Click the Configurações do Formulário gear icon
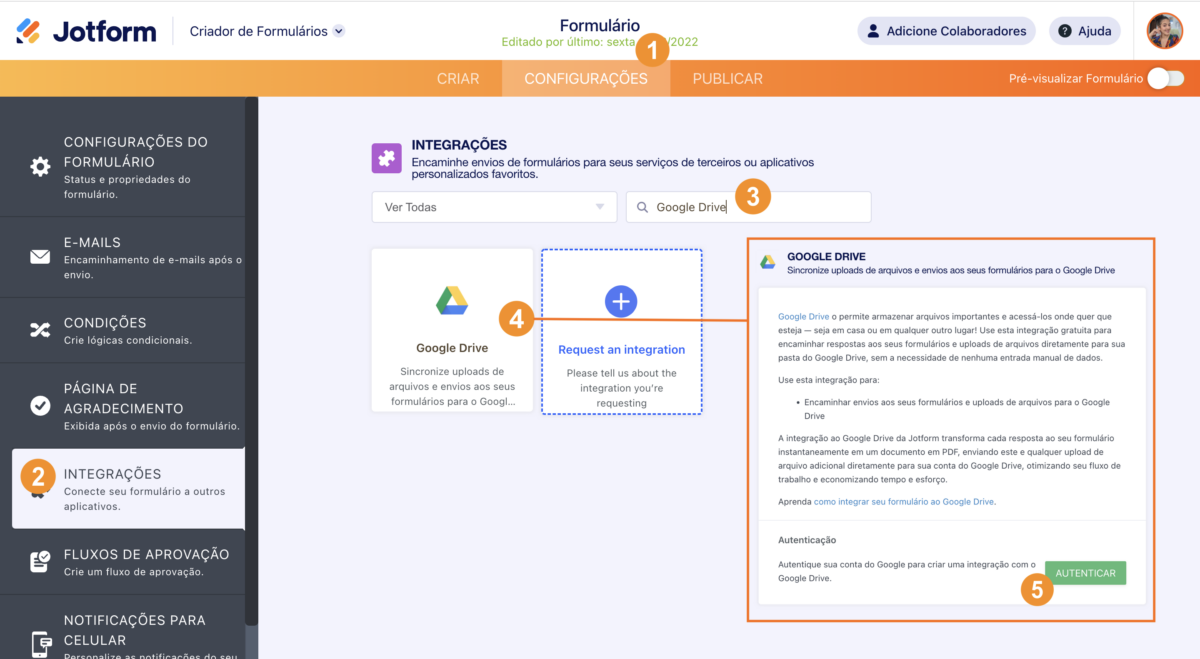This screenshot has width=1200, height=659. (40, 167)
